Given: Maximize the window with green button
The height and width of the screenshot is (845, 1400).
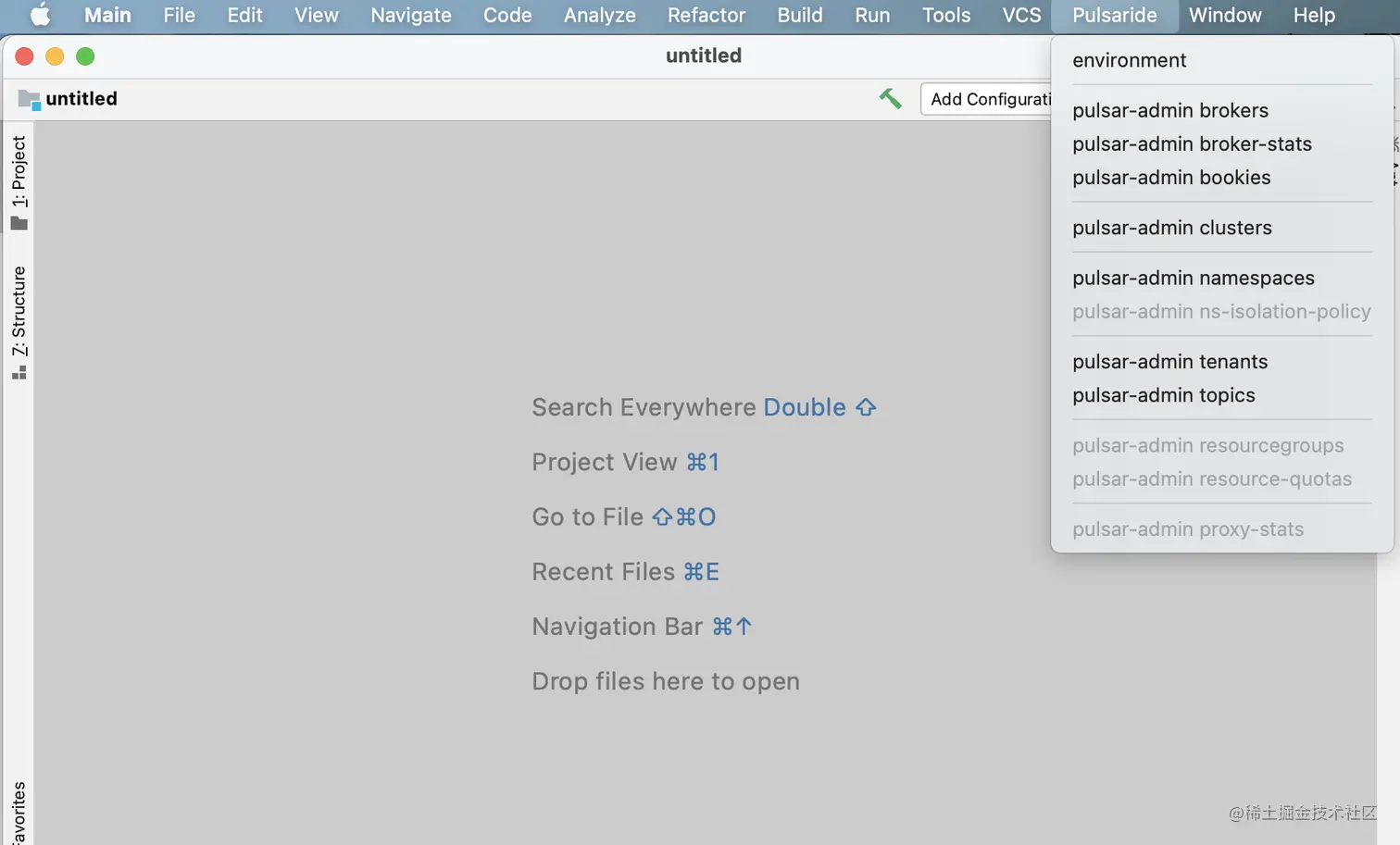Looking at the screenshot, I should pos(85,56).
